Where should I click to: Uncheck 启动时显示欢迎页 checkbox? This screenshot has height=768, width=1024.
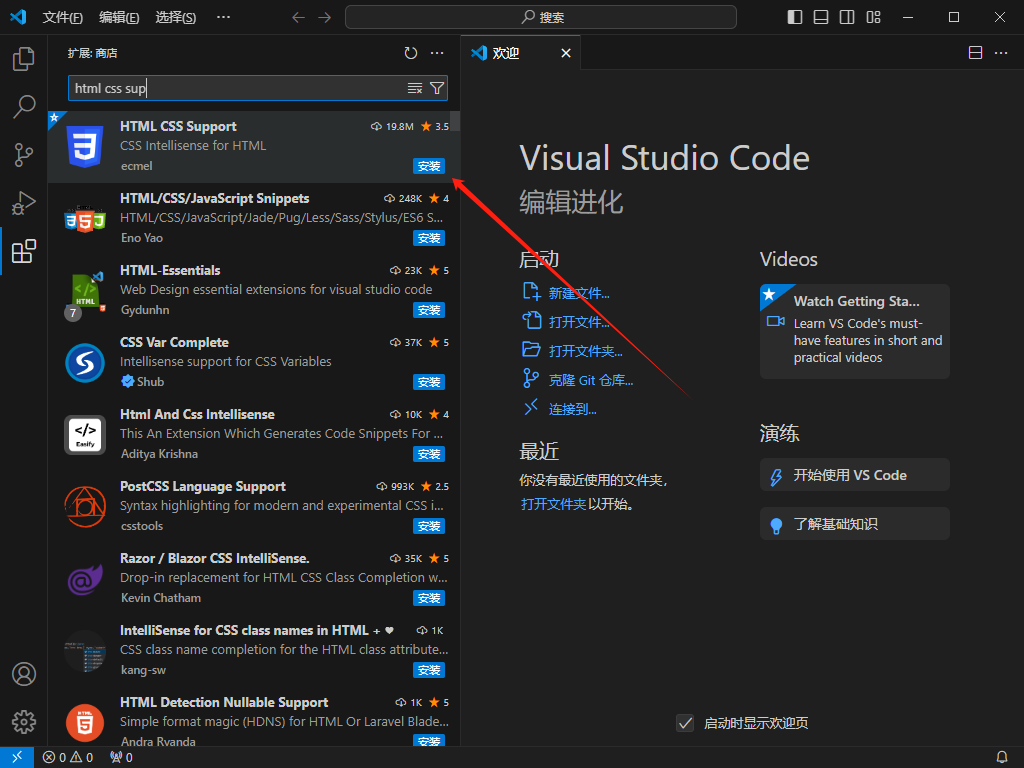tap(684, 723)
